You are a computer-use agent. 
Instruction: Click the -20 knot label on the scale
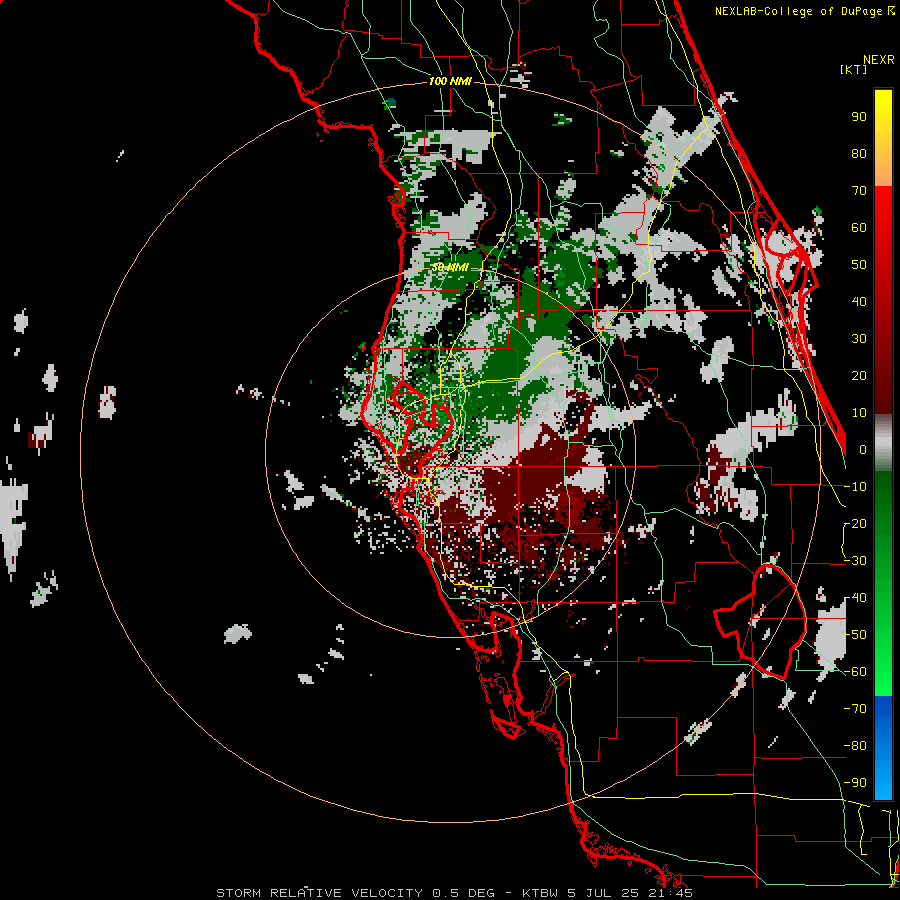click(x=855, y=524)
